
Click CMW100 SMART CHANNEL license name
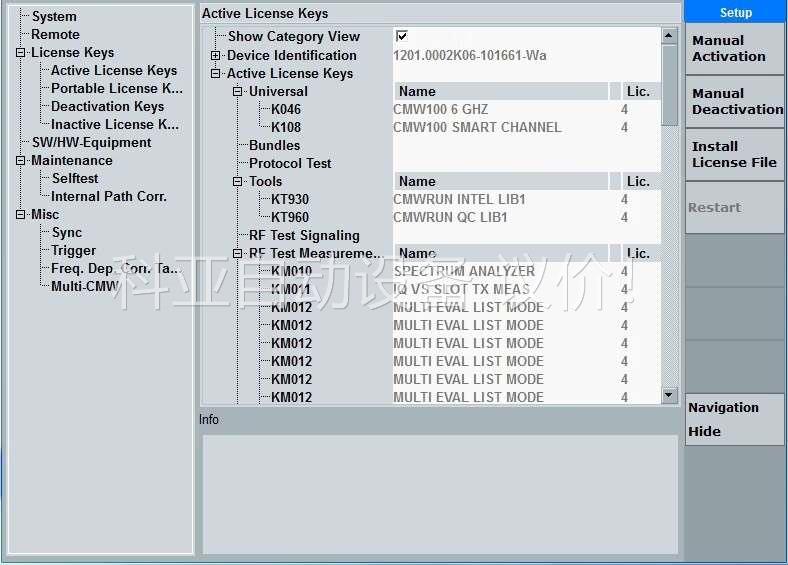point(477,128)
